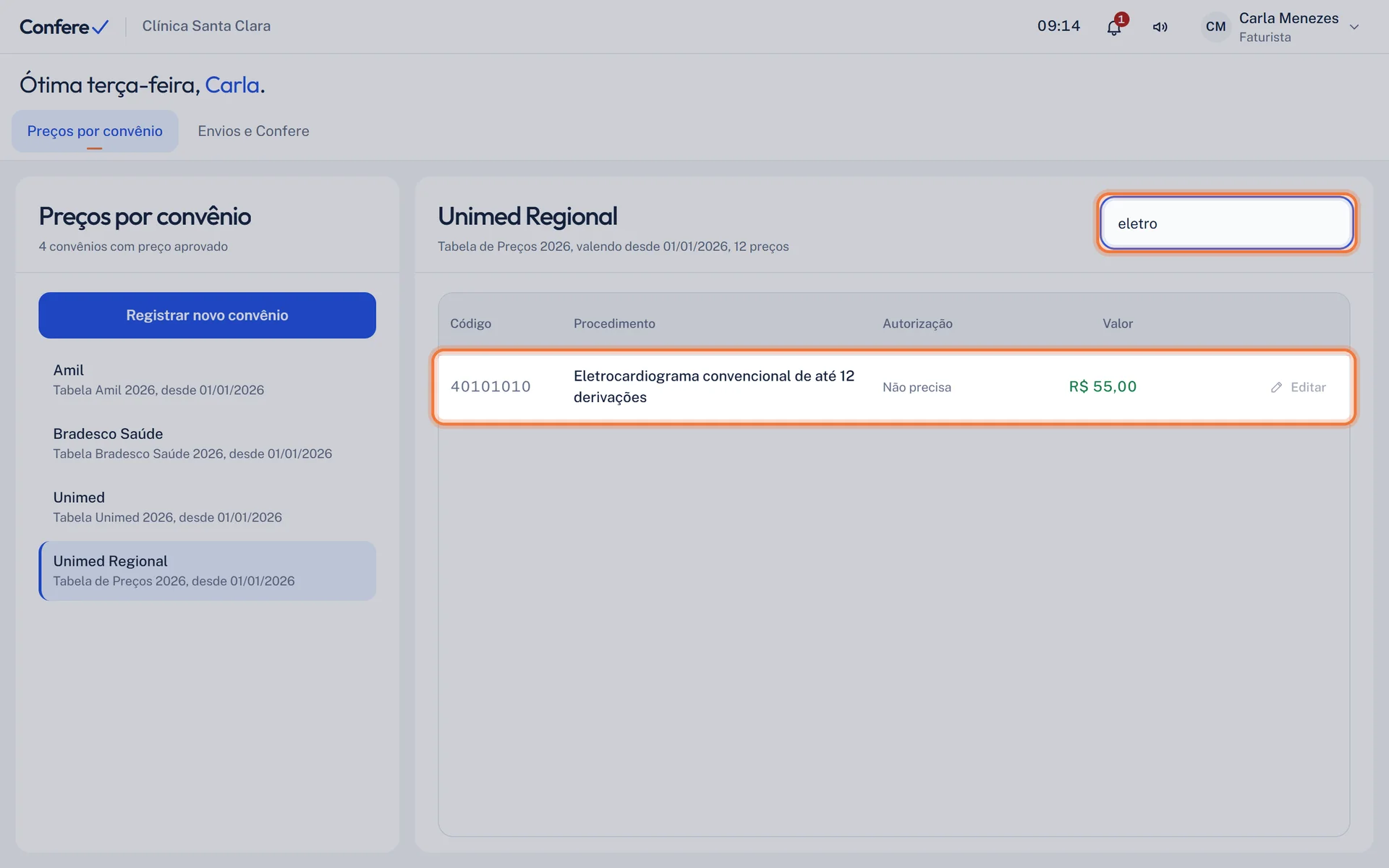Switch to Preços por convênio tab
Image resolution: width=1389 pixels, height=868 pixels.
point(95,131)
